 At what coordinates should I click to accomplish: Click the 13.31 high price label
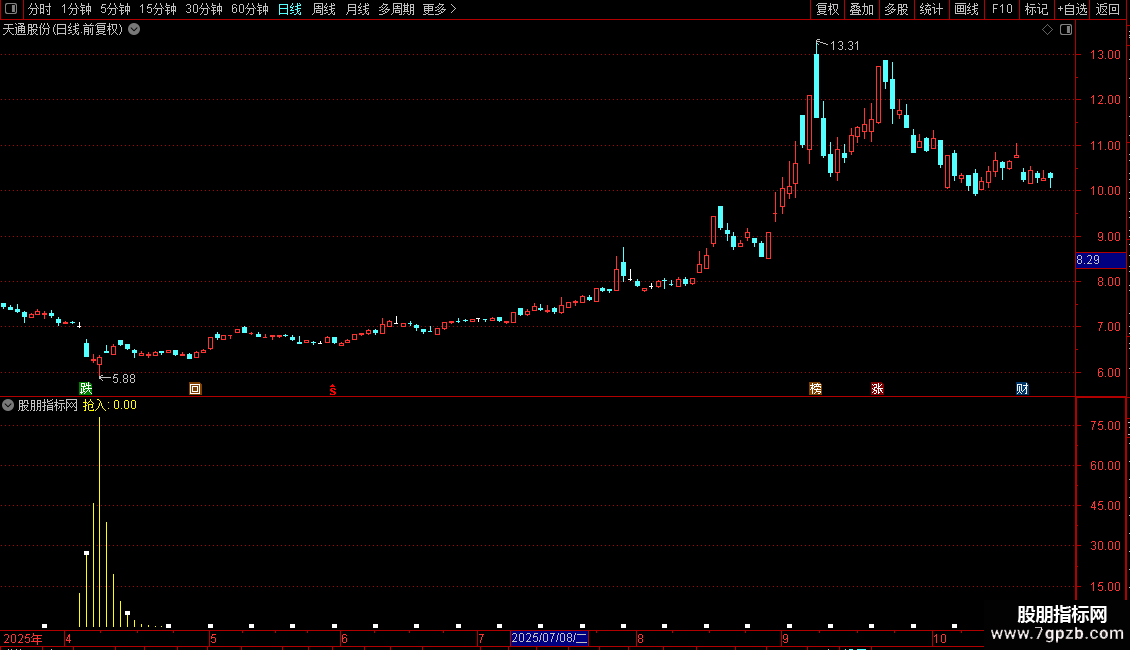845,46
